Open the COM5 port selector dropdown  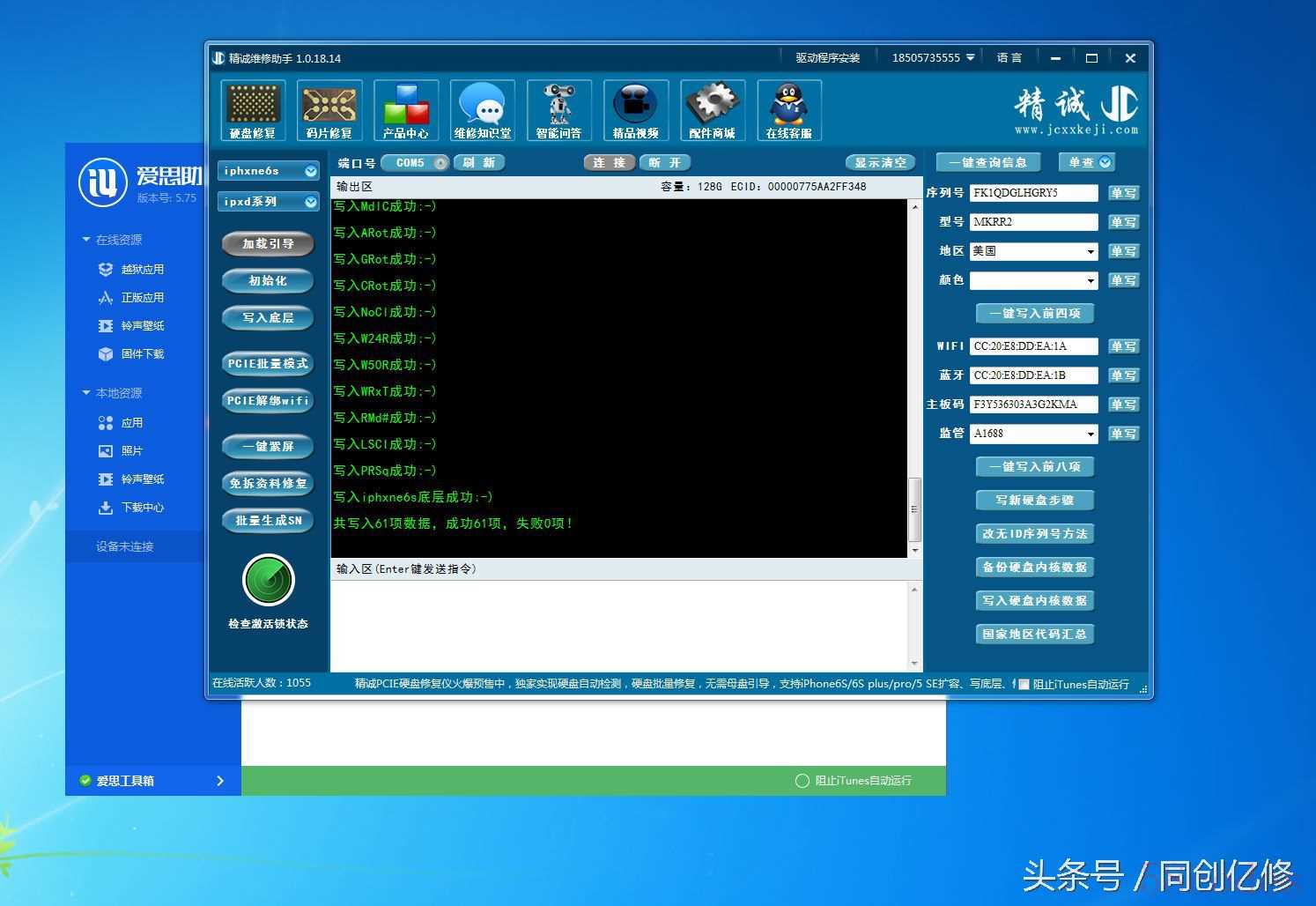pyautogui.click(x=440, y=163)
